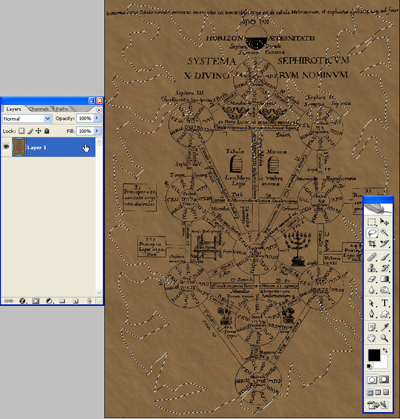
Task: Activate the Zoom magnifier tool
Action: 384,338
